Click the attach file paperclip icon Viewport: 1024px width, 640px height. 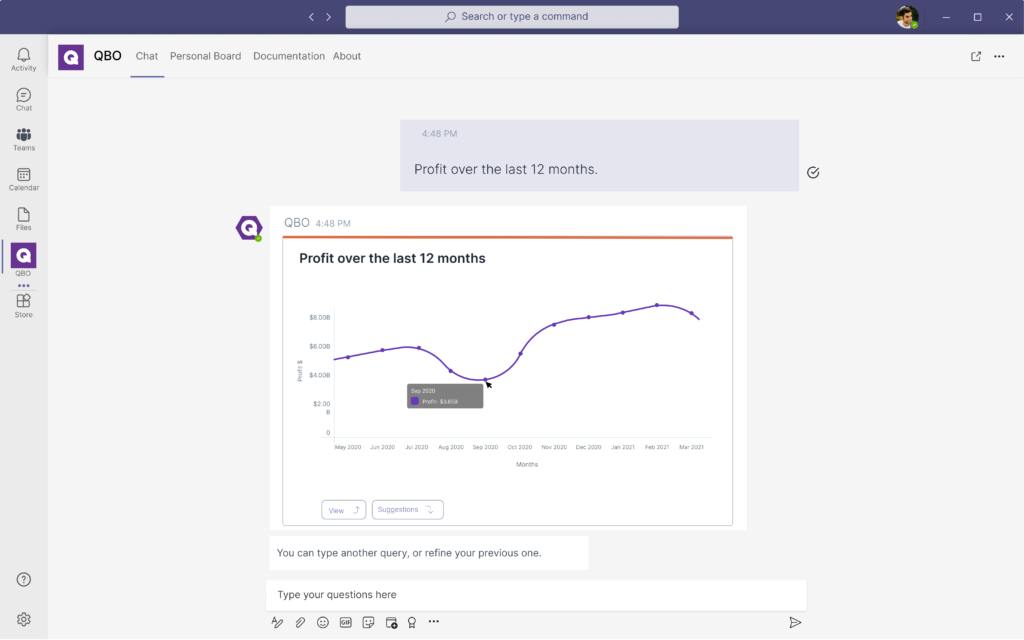click(300, 622)
